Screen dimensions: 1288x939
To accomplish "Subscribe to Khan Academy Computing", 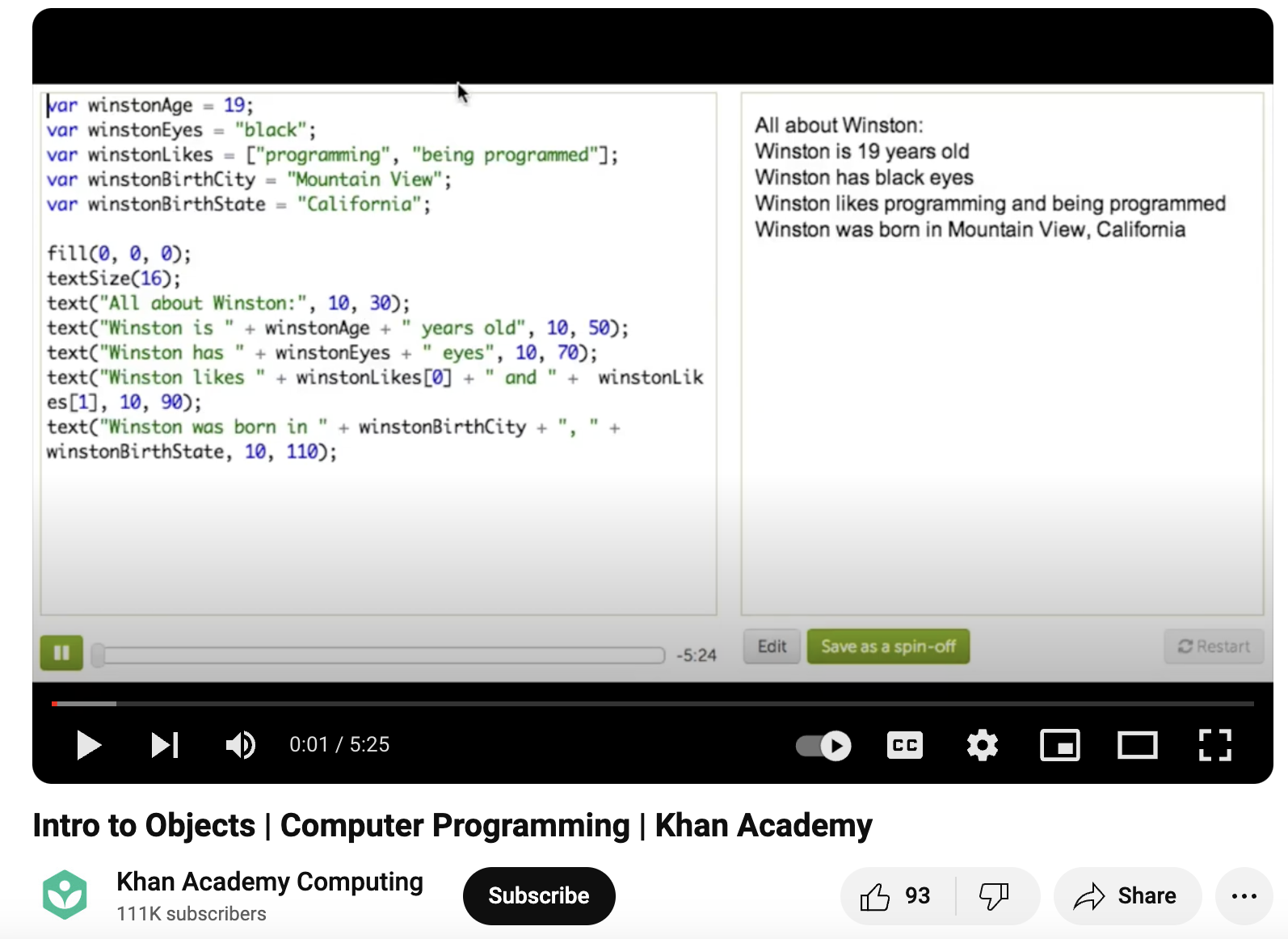I will pos(539,895).
